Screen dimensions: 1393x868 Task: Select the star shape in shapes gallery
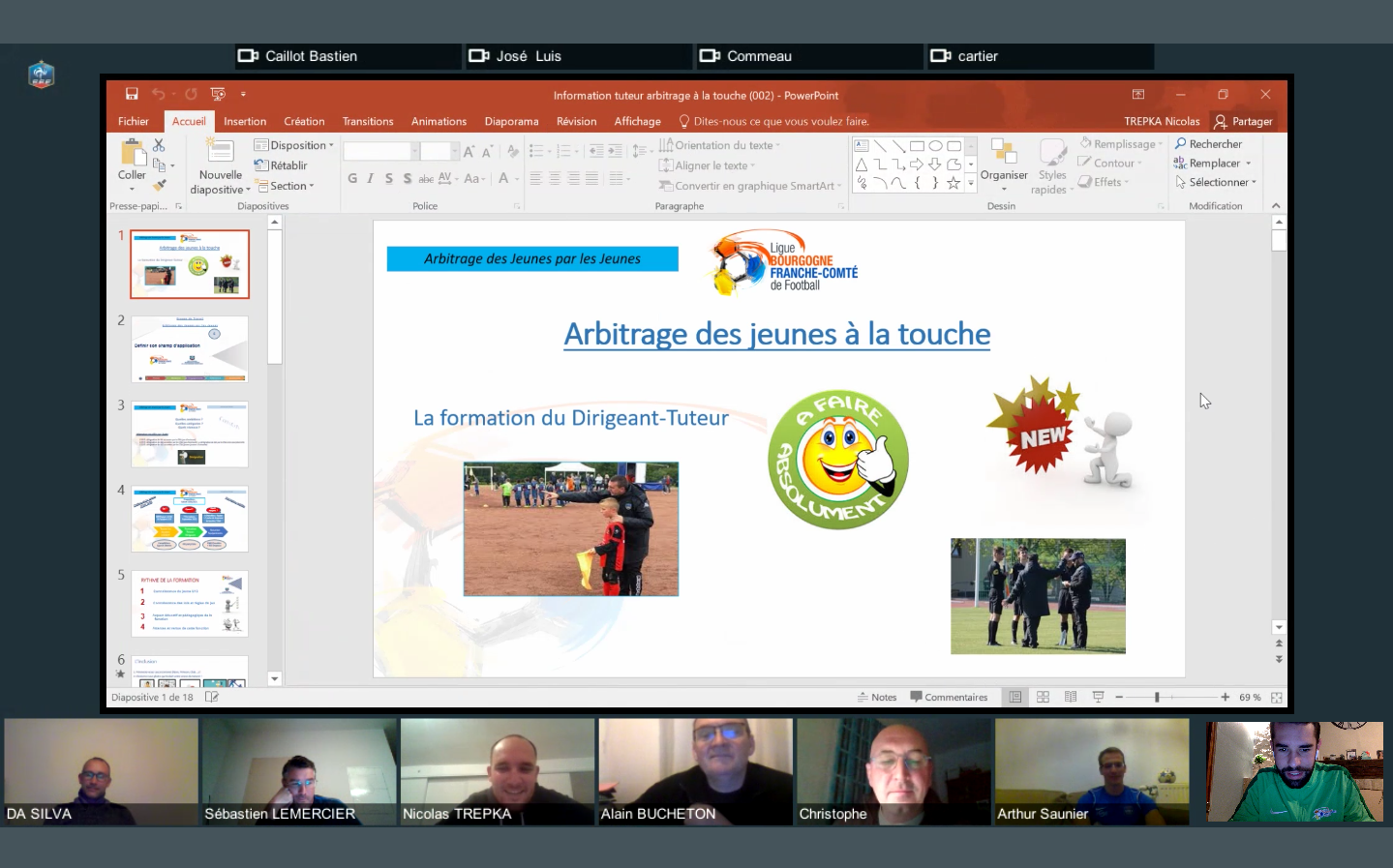point(954,182)
